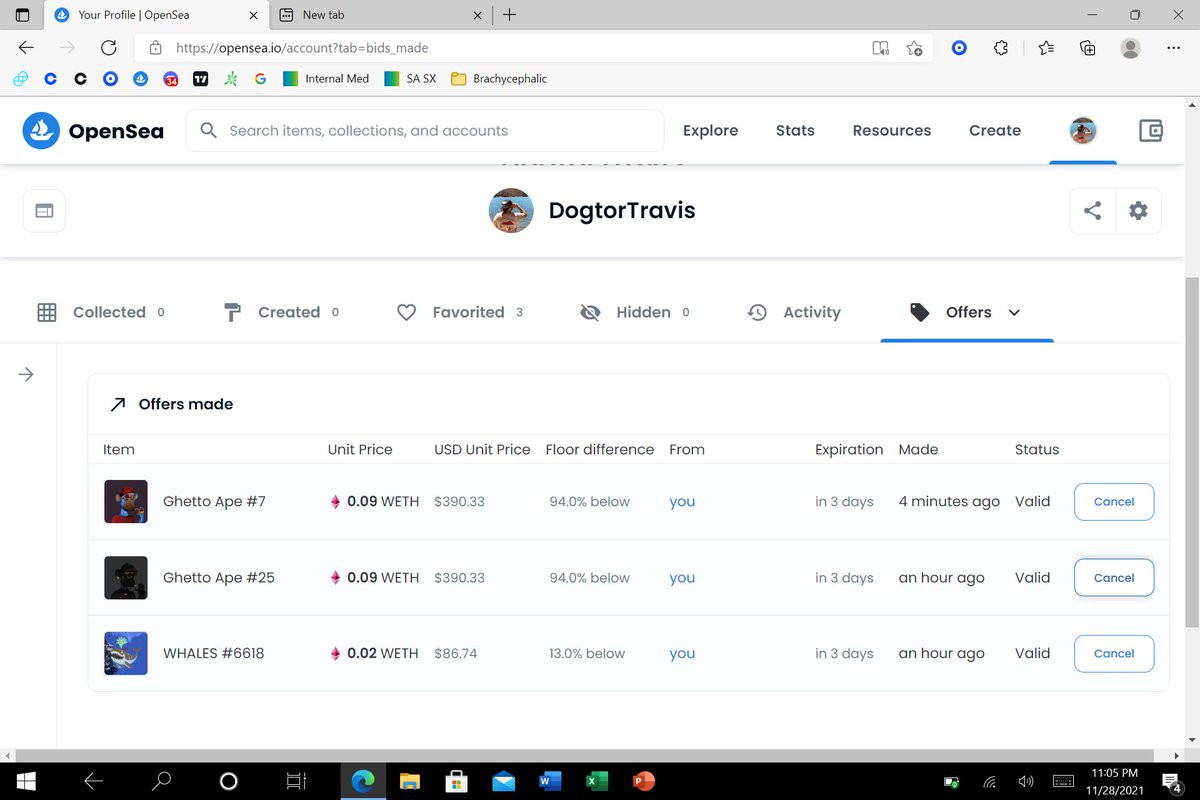Image resolution: width=1200 pixels, height=800 pixels.
Task: Open the Google bookmark icon
Action: click(260, 78)
